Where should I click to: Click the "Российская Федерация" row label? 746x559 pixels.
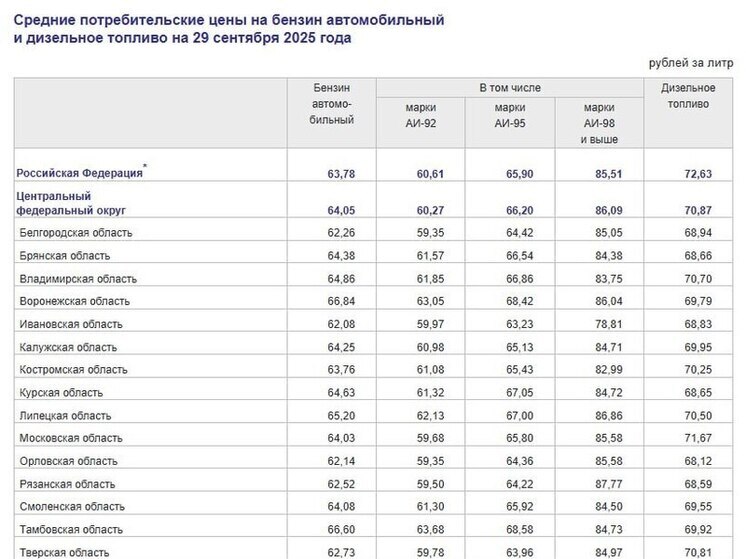(79, 173)
